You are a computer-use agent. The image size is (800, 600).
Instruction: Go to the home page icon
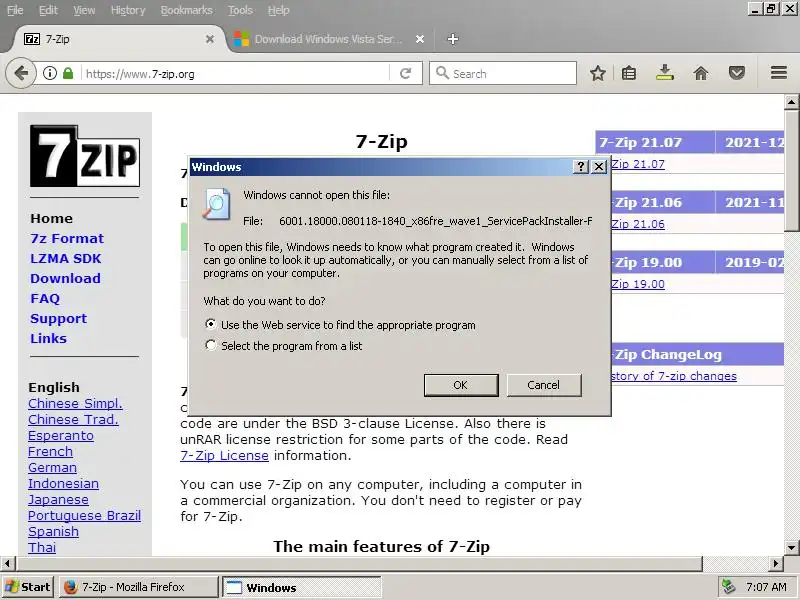pyautogui.click(x=701, y=73)
